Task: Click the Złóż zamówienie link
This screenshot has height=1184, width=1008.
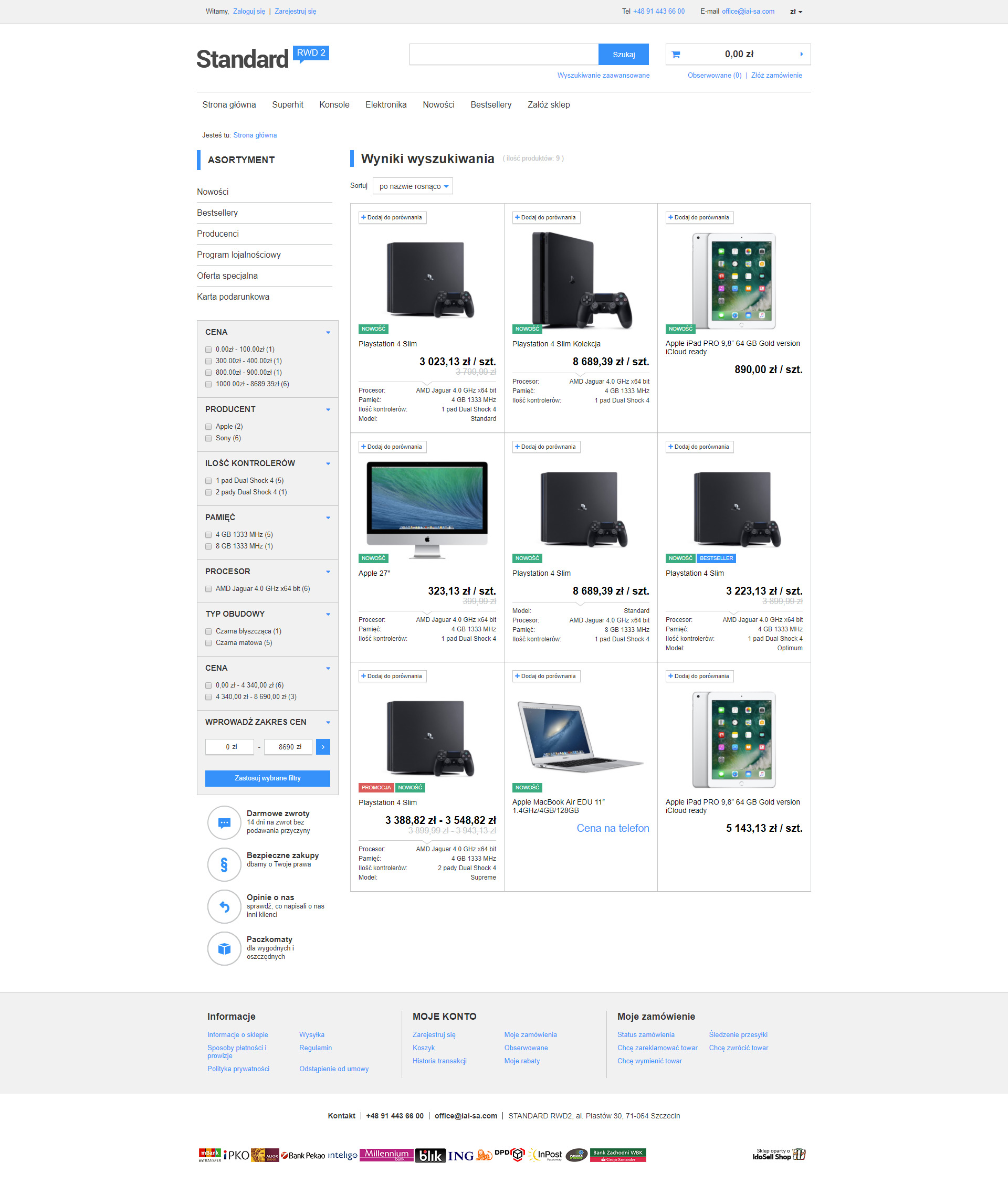Action: pos(776,76)
